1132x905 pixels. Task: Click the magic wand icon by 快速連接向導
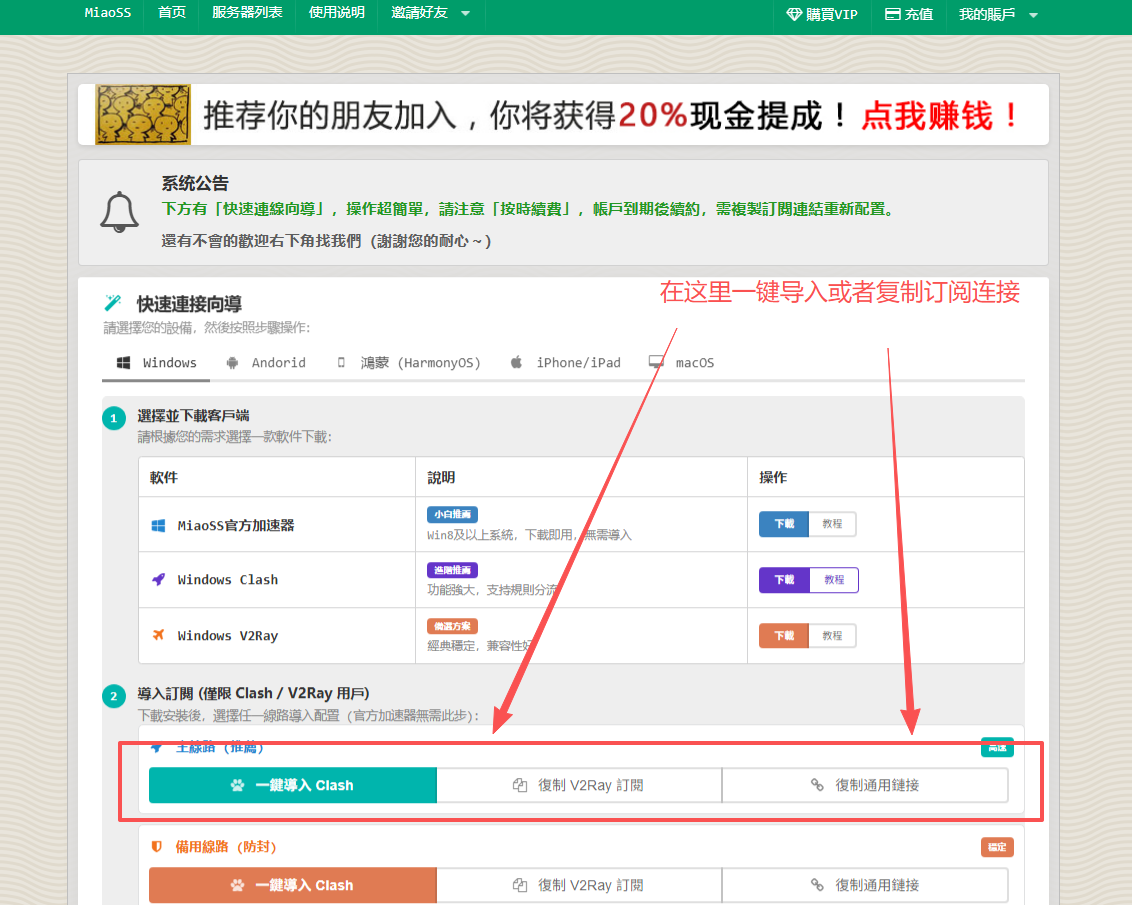point(112,303)
